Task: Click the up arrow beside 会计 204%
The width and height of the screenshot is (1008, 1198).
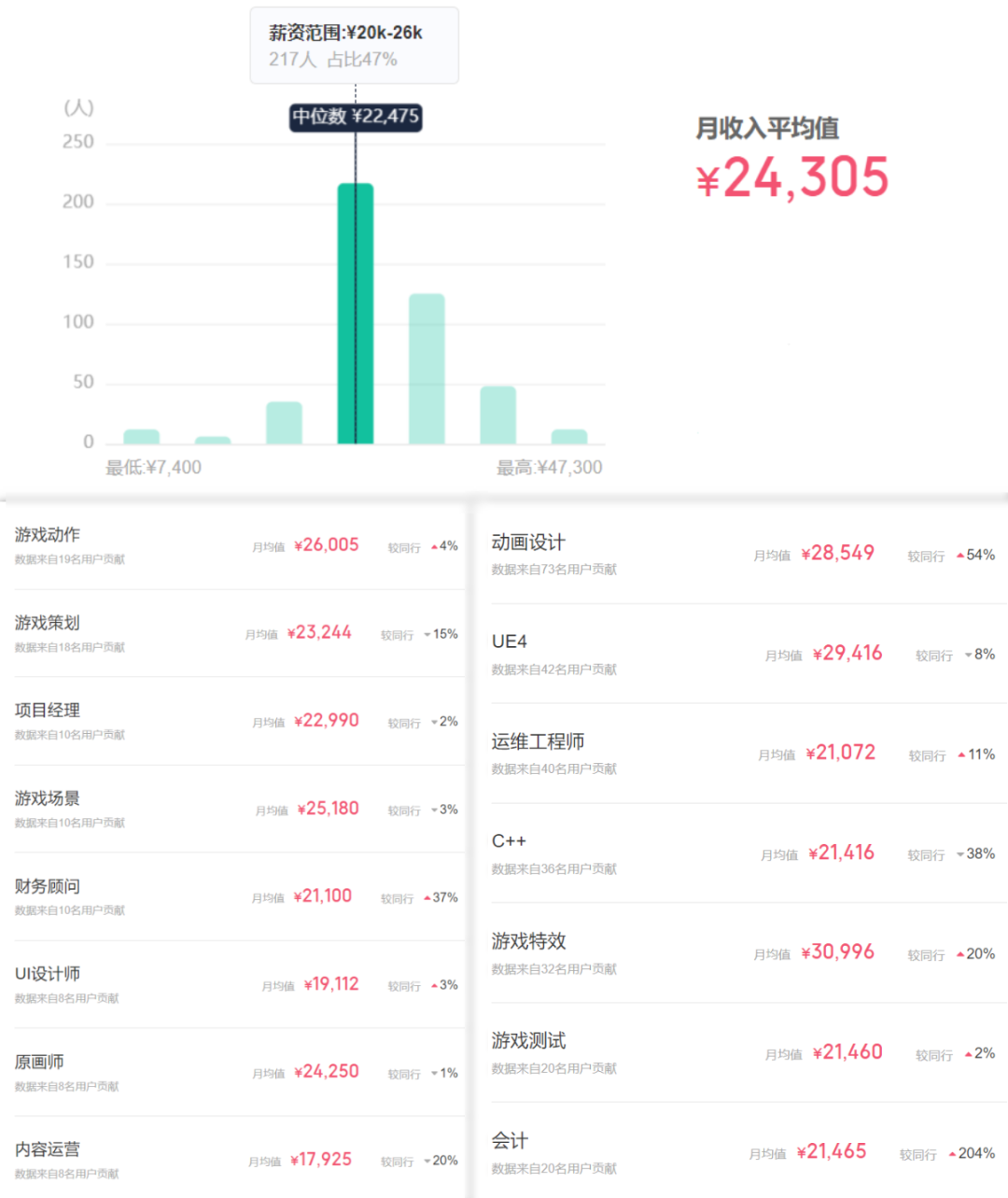Action: tap(952, 1154)
